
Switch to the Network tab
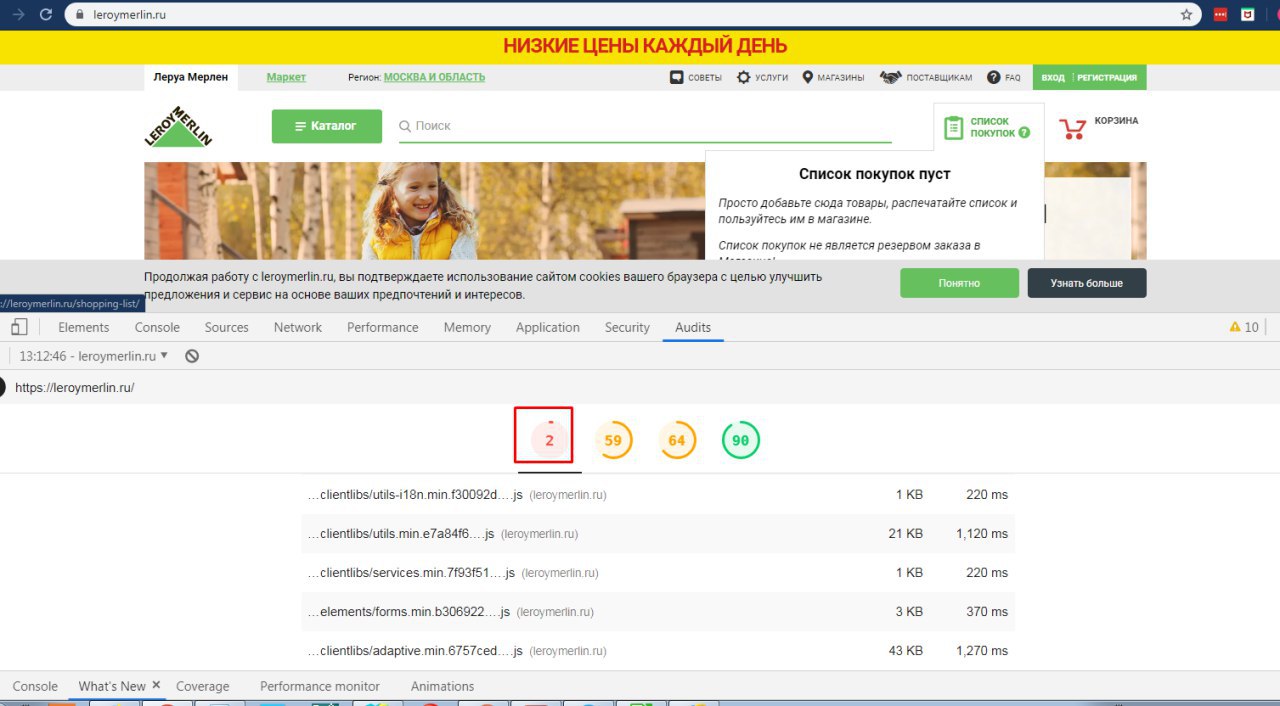pyautogui.click(x=298, y=327)
